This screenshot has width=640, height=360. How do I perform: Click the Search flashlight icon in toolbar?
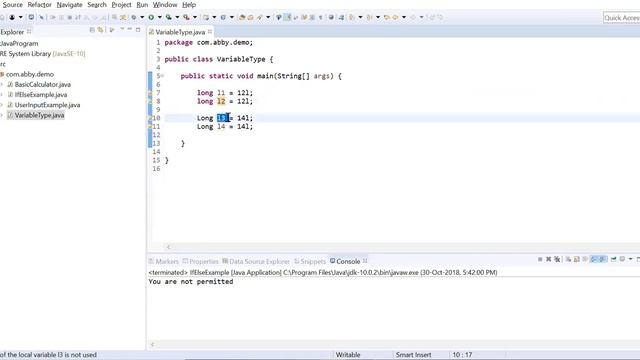click(260, 17)
